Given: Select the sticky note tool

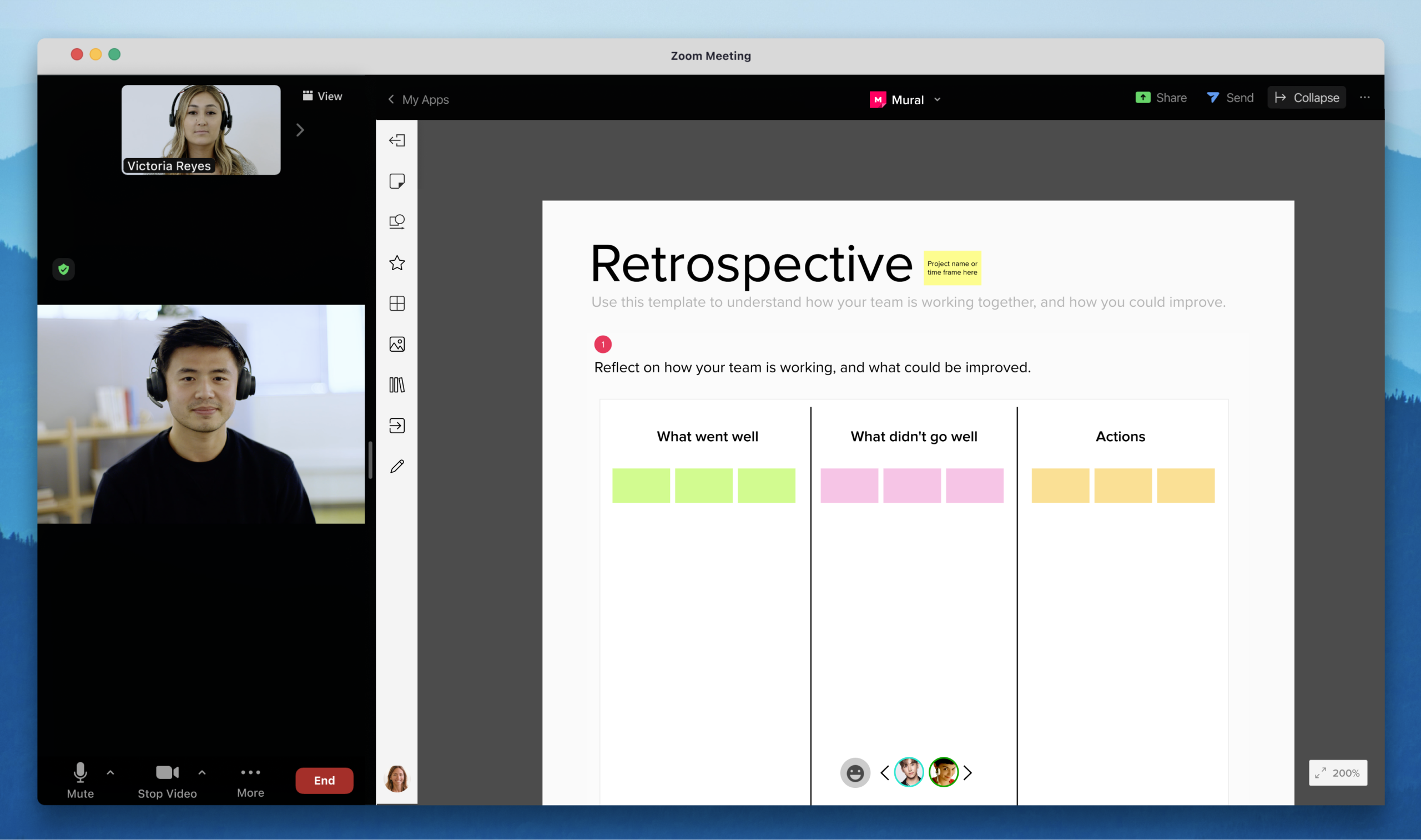Looking at the screenshot, I should click(397, 181).
